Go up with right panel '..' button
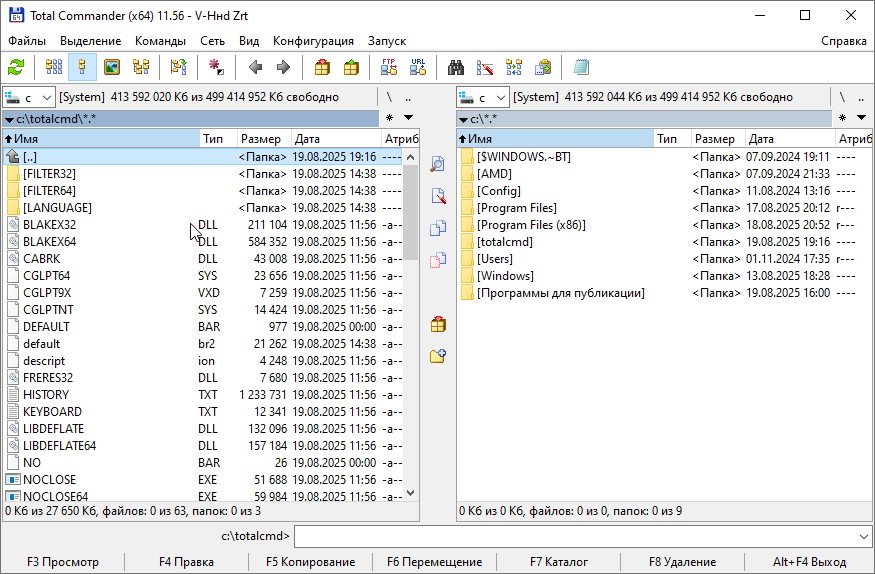The width and height of the screenshot is (875, 574). click(x=862, y=98)
